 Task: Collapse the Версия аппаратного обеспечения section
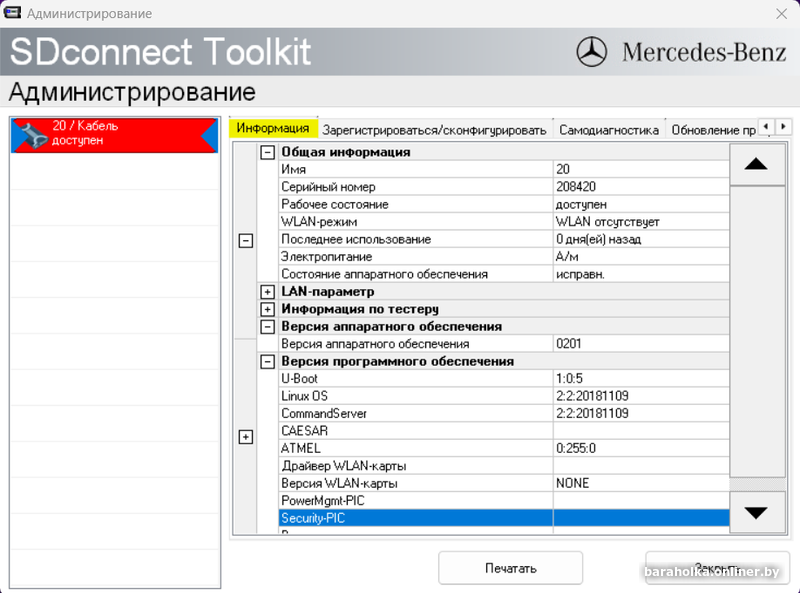click(267, 327)
